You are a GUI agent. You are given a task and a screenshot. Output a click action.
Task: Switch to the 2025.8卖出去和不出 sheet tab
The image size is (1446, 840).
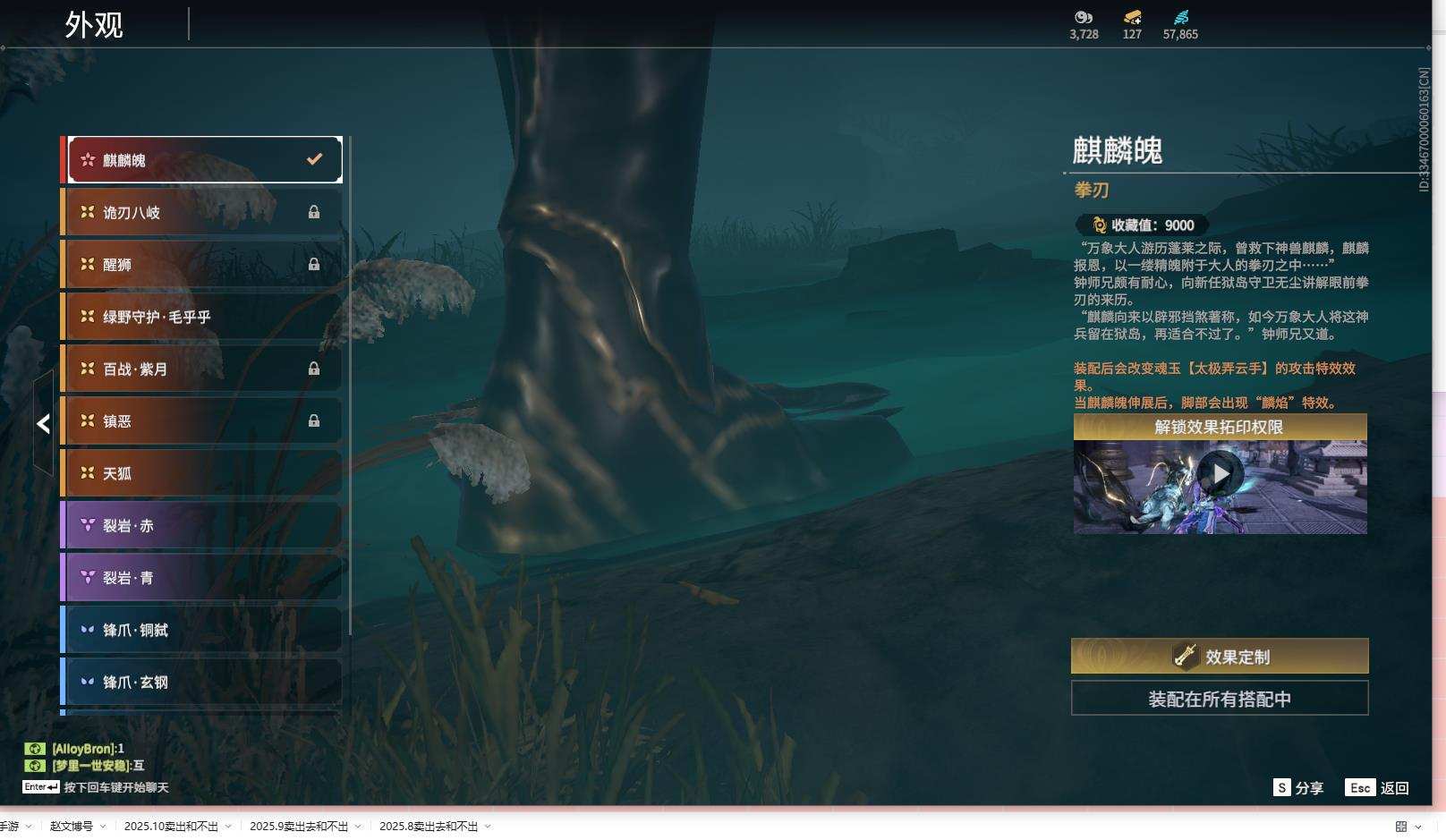(429, 827)
